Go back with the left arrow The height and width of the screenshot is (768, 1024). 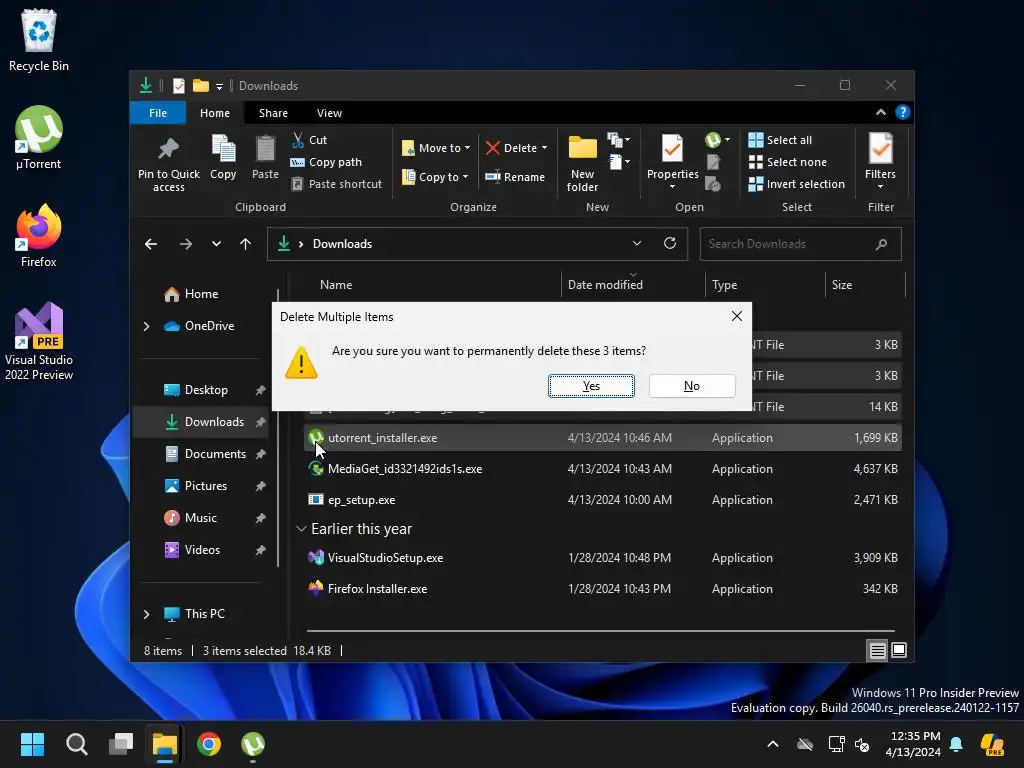[x=151, y=244]
